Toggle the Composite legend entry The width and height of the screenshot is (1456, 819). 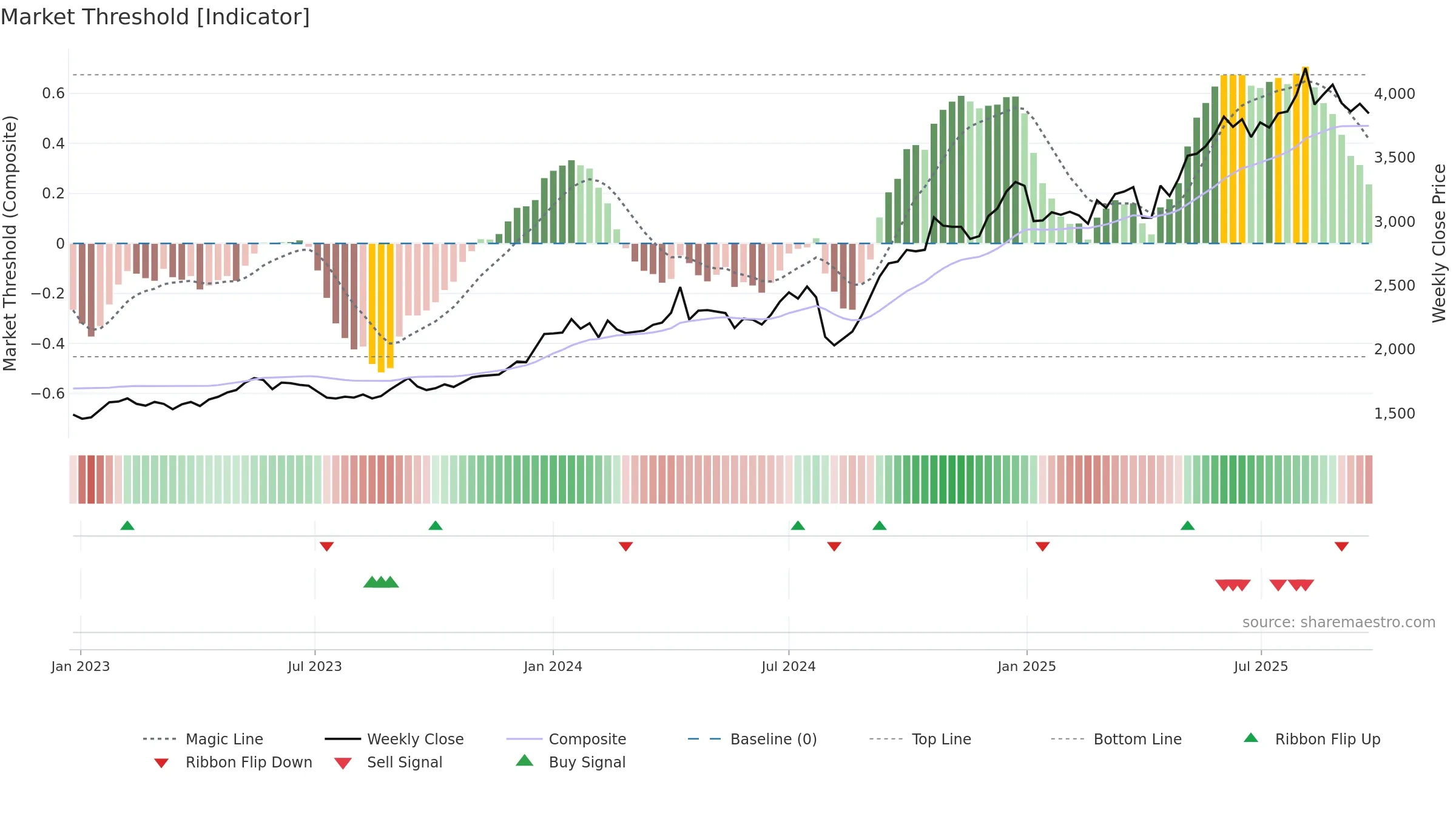coord(566,739)
